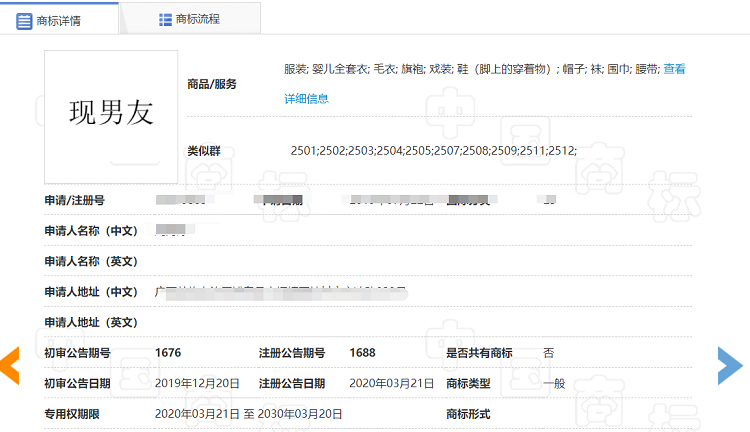This screenshot has height=432, width=750.
Task: Click the 专用权期限 date range text
Action: 249,413
